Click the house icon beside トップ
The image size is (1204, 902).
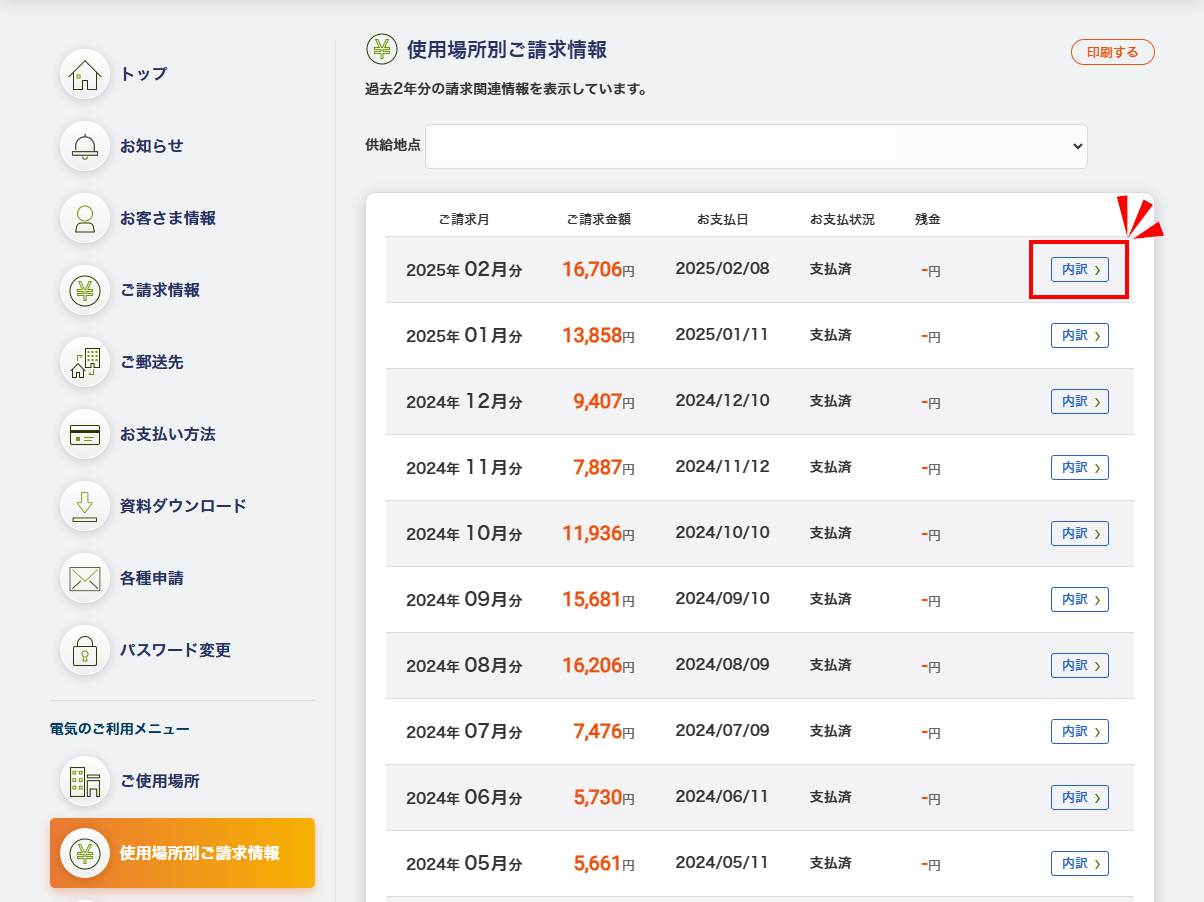coord(85,74)
